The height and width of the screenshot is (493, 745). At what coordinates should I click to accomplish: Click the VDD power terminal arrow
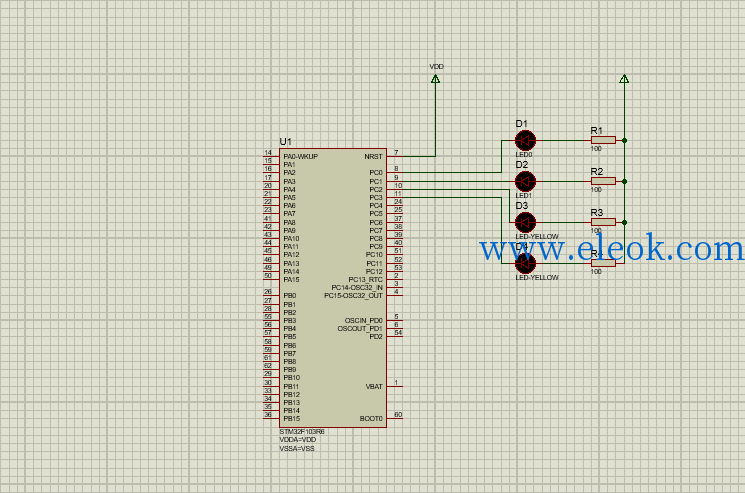435,79
